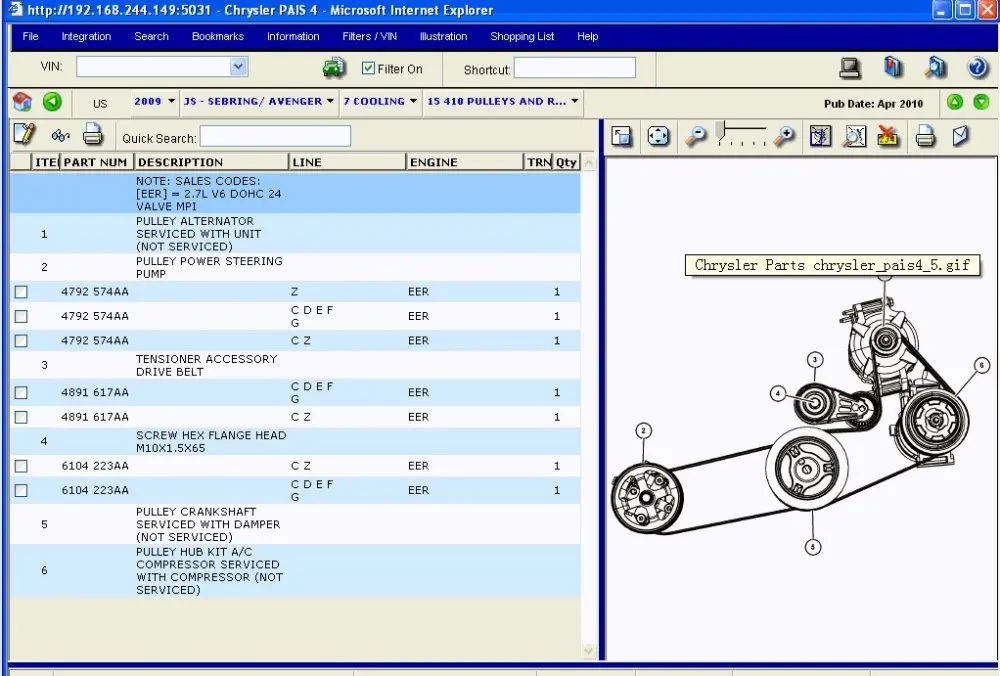
Task: Click the illustration zoom slider handle
Action: (x=720, y=131)
